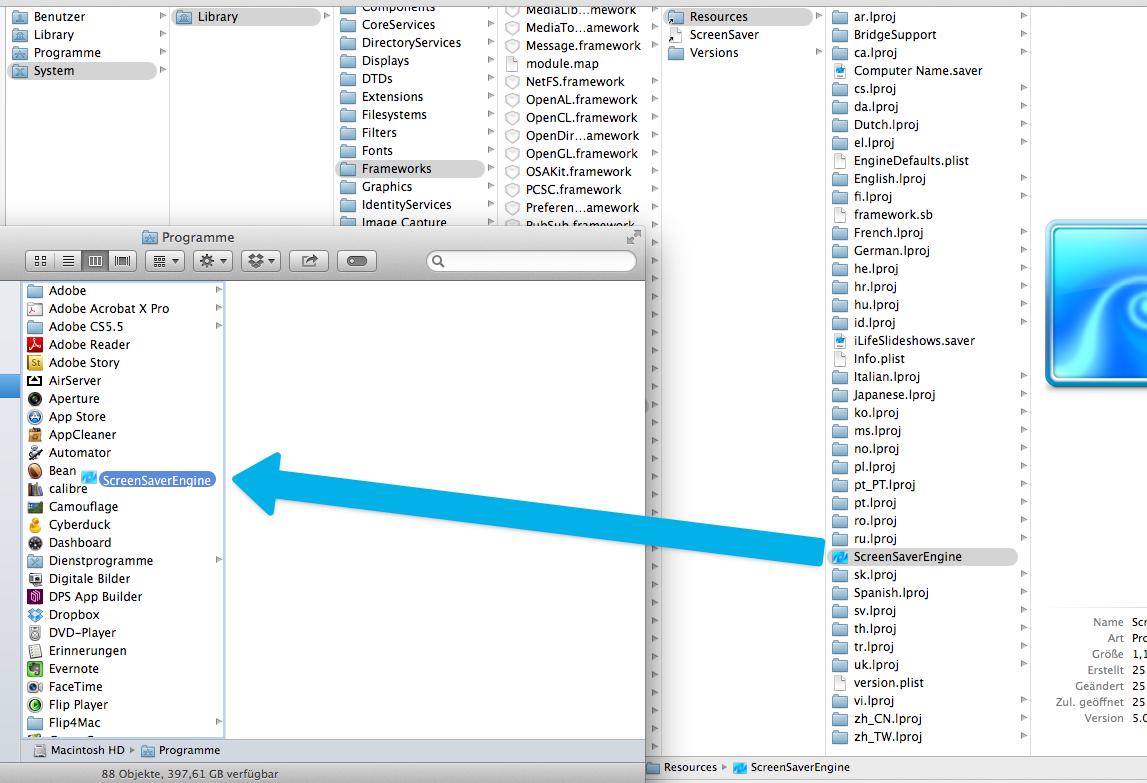Expand the Dienstprogramme folder arrow
1147x783 pixels.
218,561
